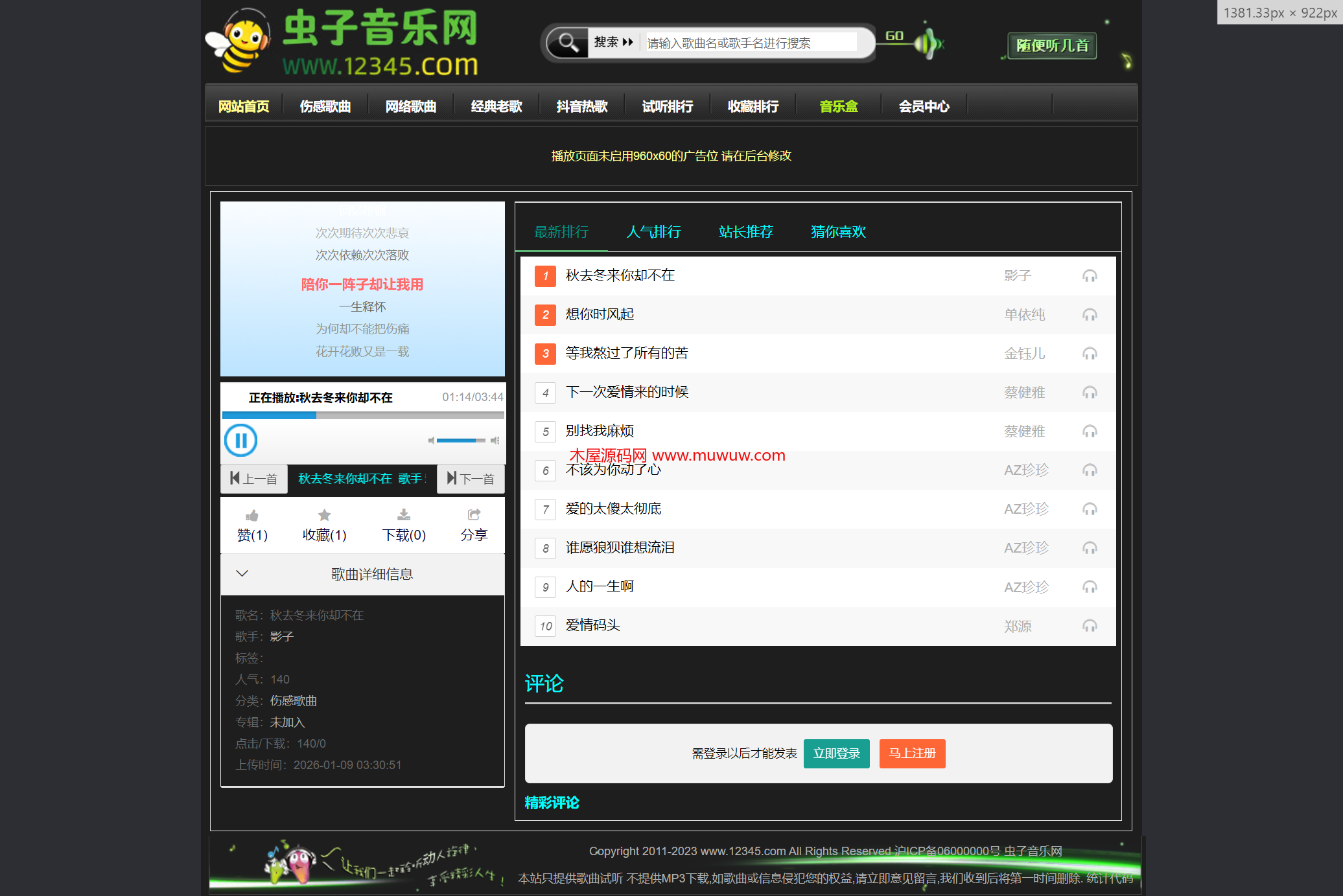Click the max volume speaker icon

click(x=495, y=441)
